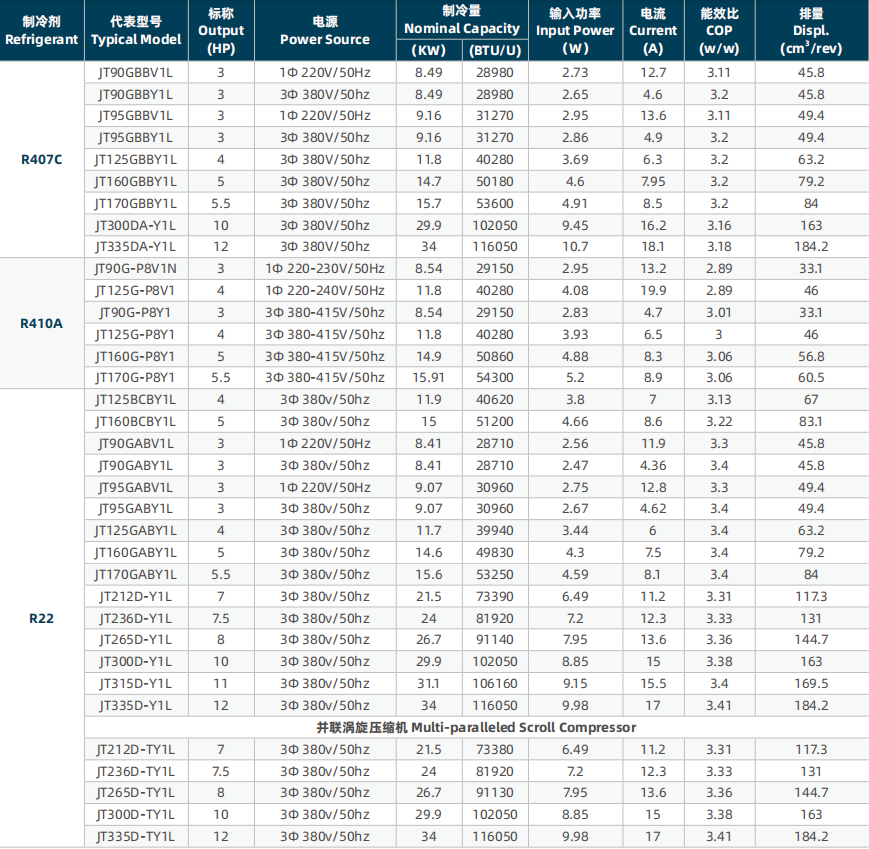The width and height of the screenshot is (869, 849).
Task: Click BTU value 106160
Action: click(x=495, y=684)
